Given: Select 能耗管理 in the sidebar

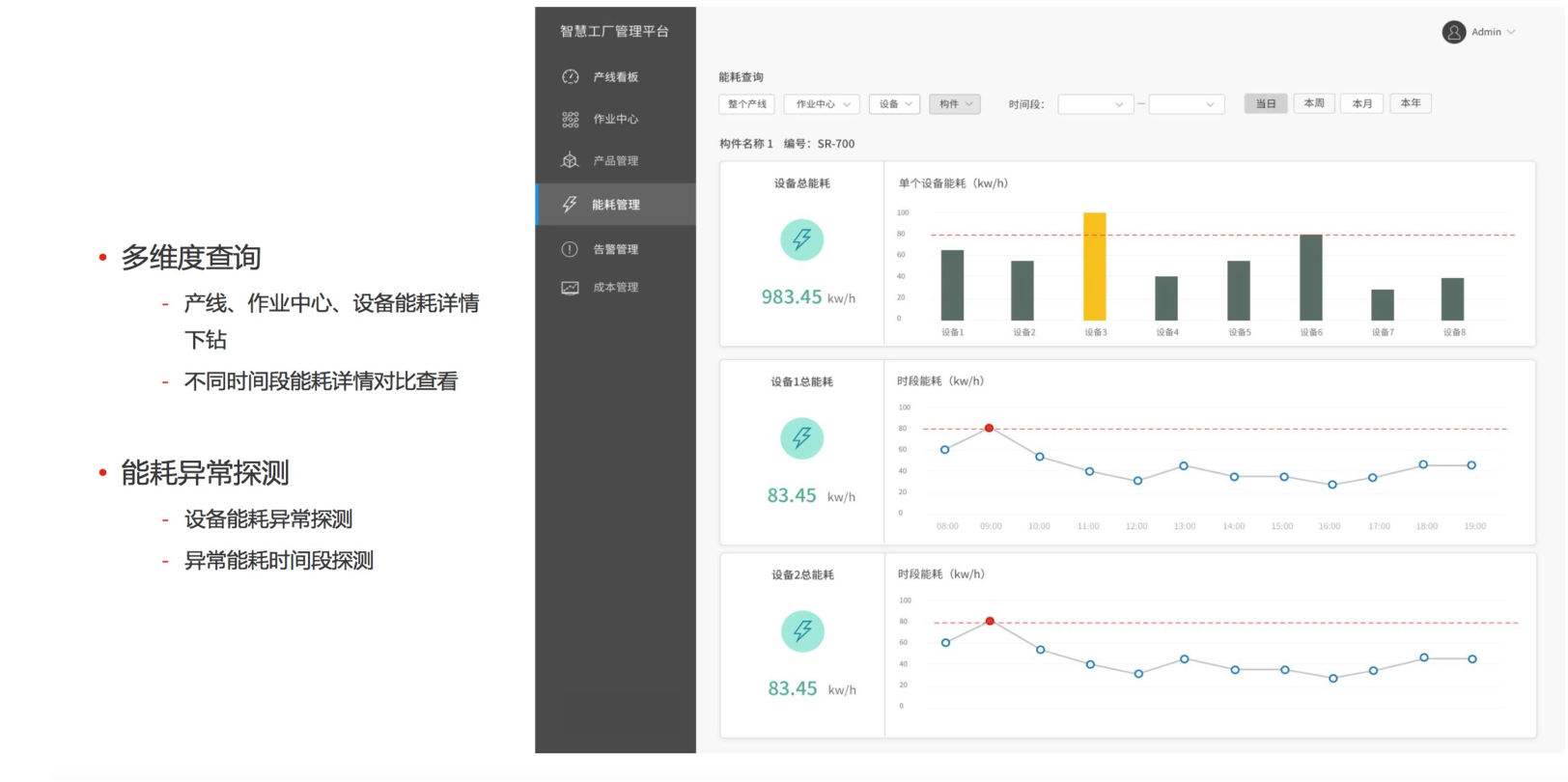Looking at the screenshot, I should tap(615, 205).
